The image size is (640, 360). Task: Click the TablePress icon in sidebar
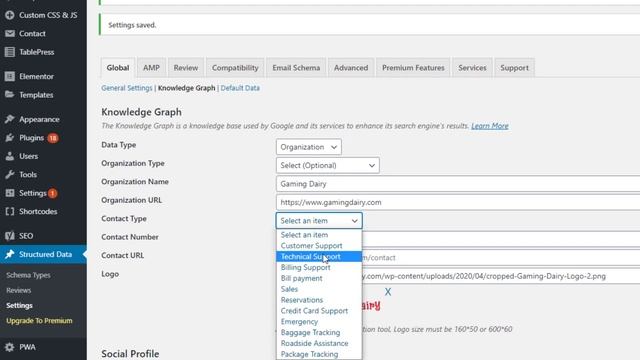pyautogui.click(x=10, y=52)
